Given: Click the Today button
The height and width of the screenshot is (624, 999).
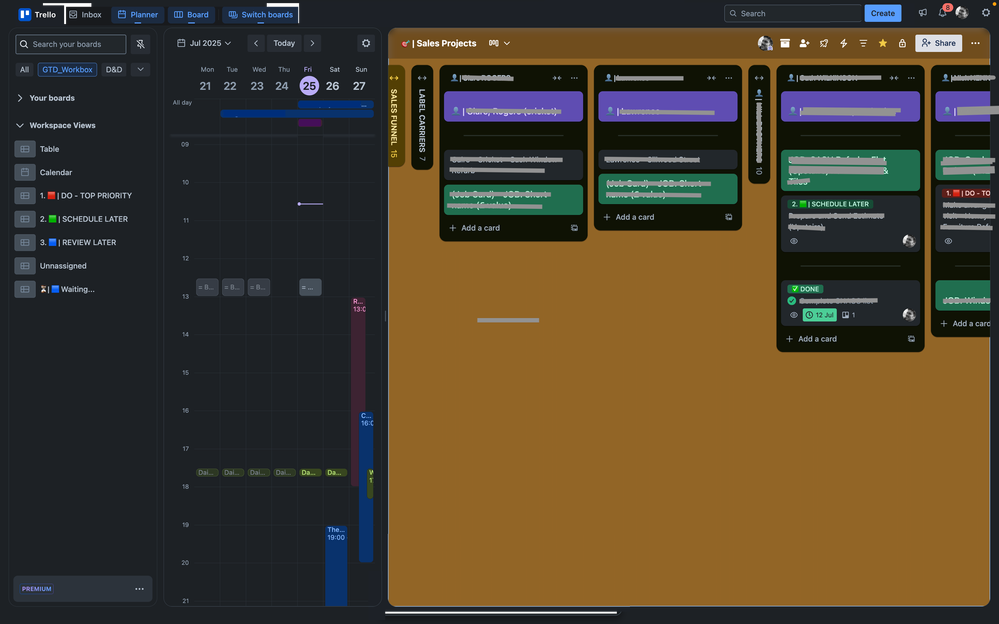Looking at the screenshot, I should 284,43.
